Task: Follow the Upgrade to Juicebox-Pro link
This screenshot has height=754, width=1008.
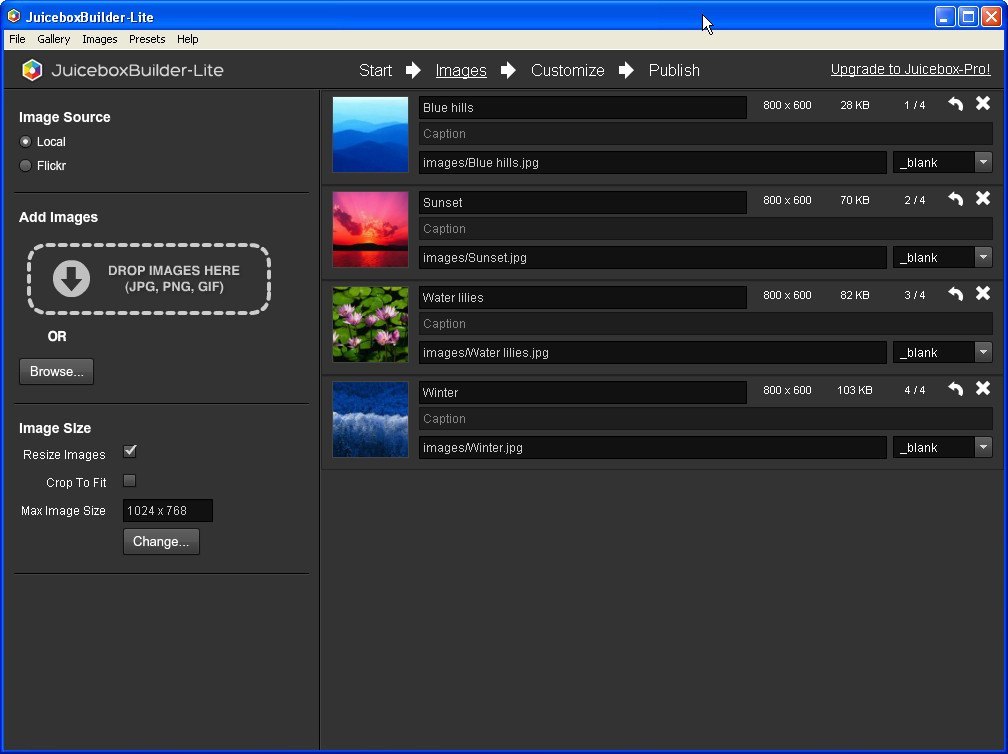Action: [910, 70]
